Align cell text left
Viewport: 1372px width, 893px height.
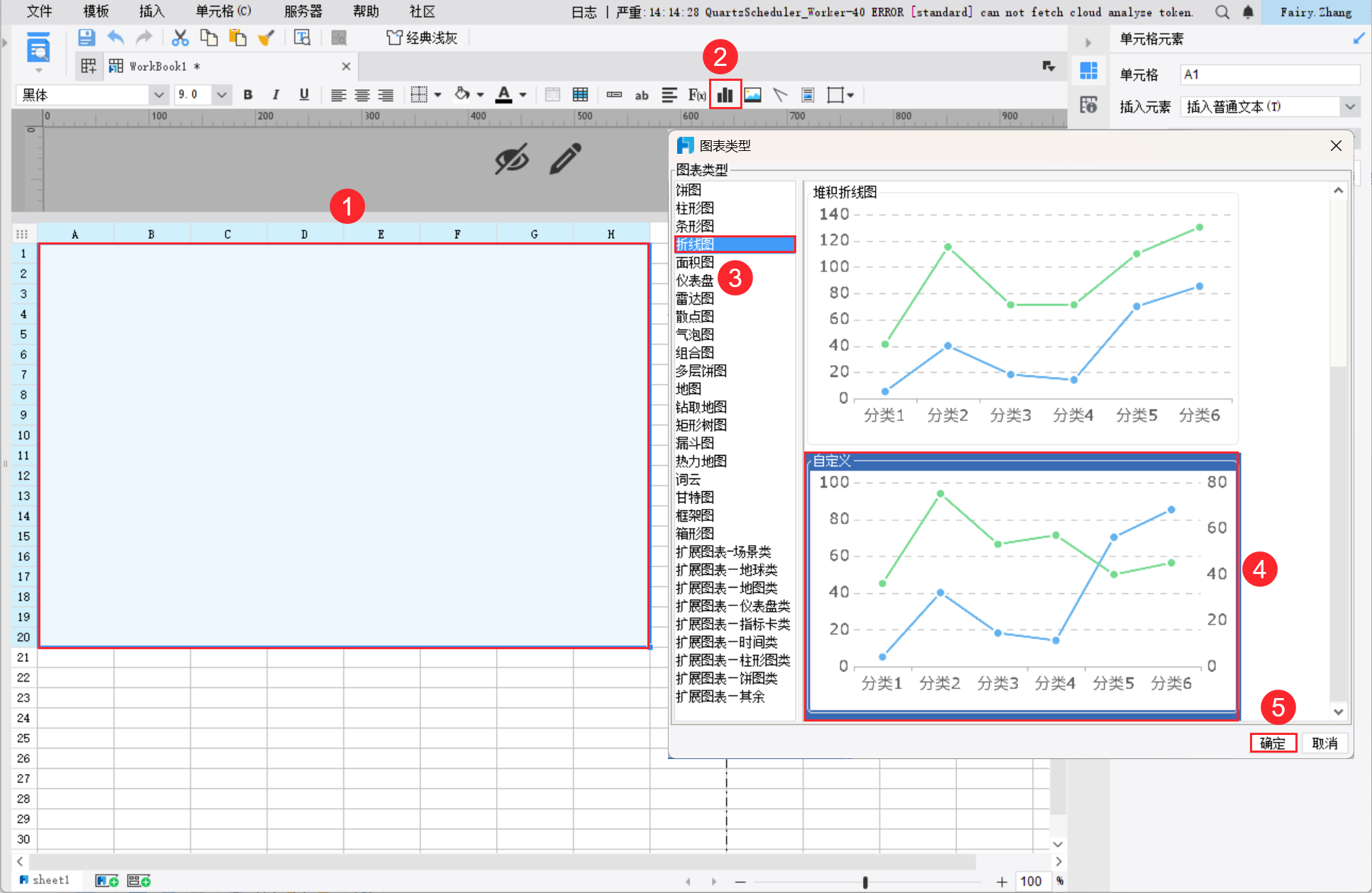(338, 95)
